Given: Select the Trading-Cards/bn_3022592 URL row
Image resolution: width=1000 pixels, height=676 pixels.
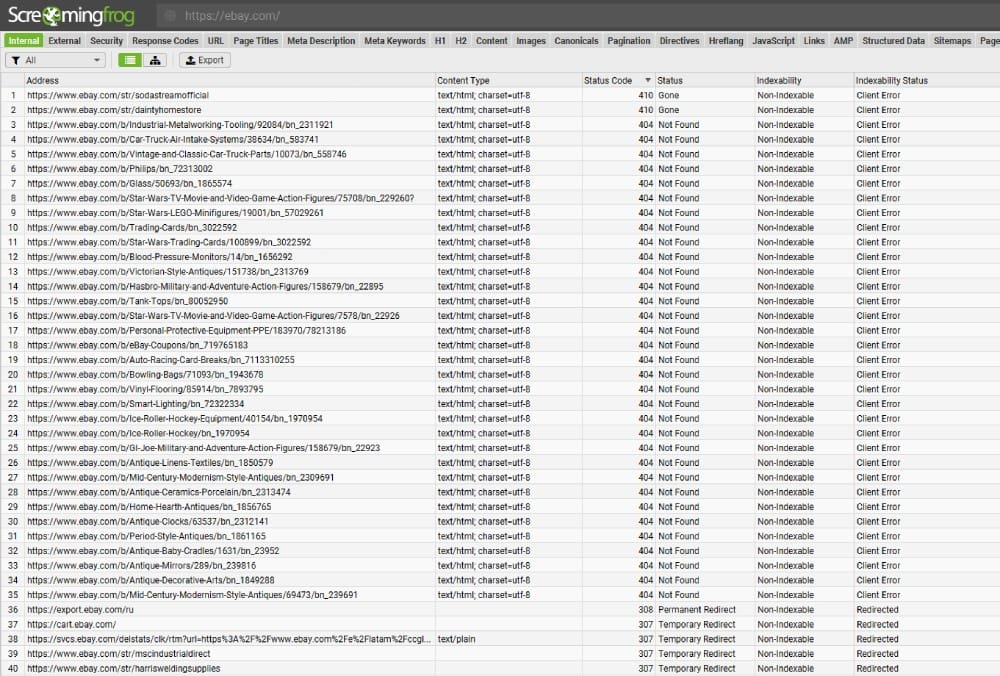Looking at the screenshot, I should [x=132, y=227].
